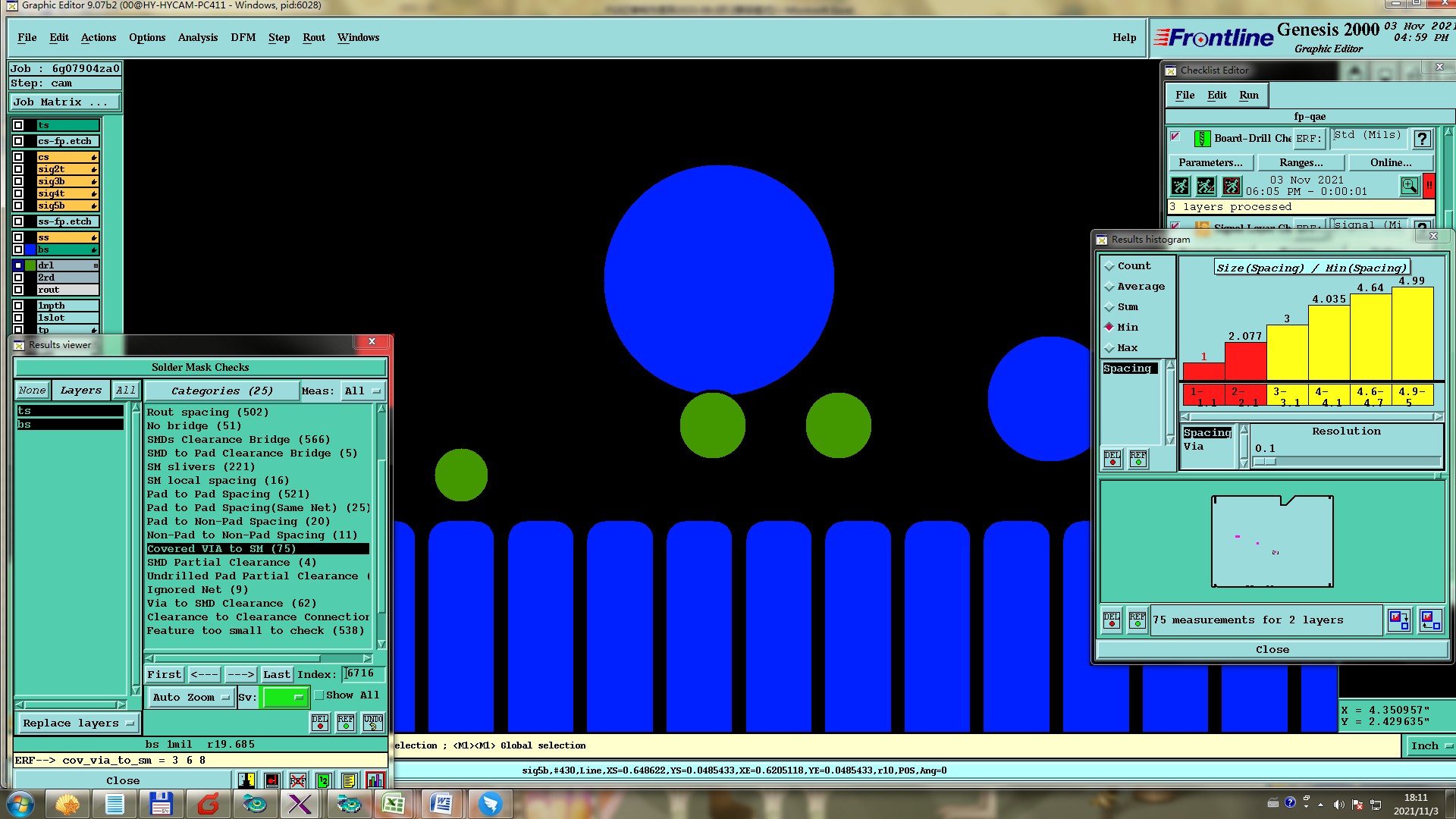
Task: Click the histogram icon in Results viewer
Action: [x=375, y=780]
